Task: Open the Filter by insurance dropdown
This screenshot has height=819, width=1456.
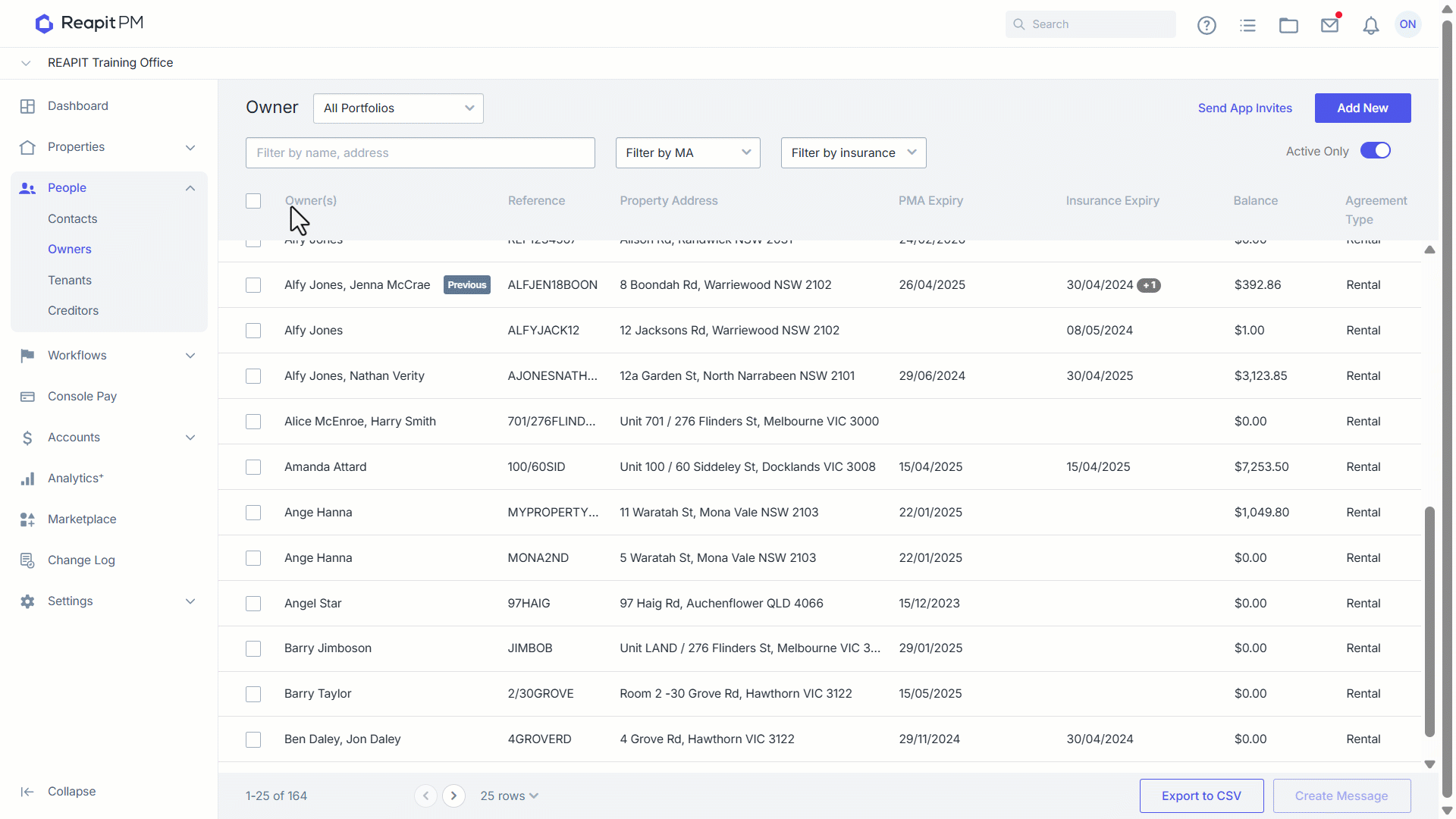Action: click(853, 153)
